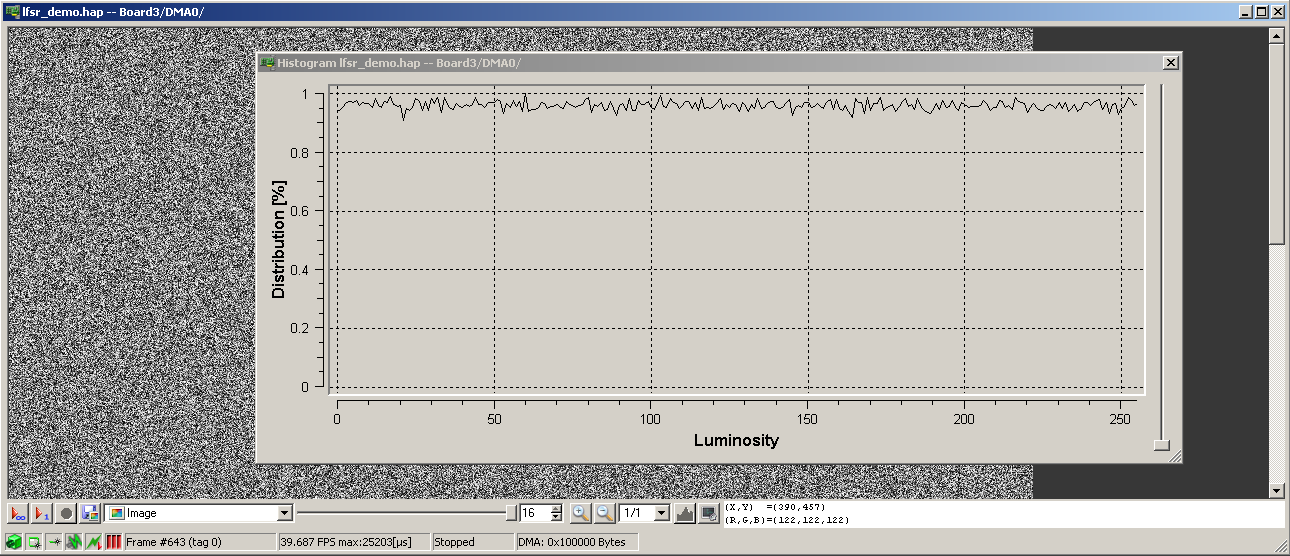Click the green cube status bar icon
Screen dimensions: 1290x556
coord(14,542)
